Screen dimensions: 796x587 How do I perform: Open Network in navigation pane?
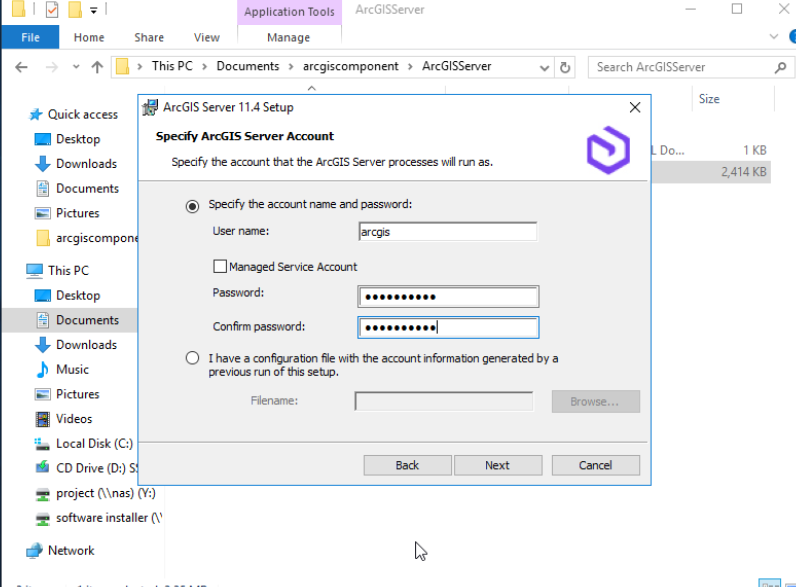coord(71,550)
